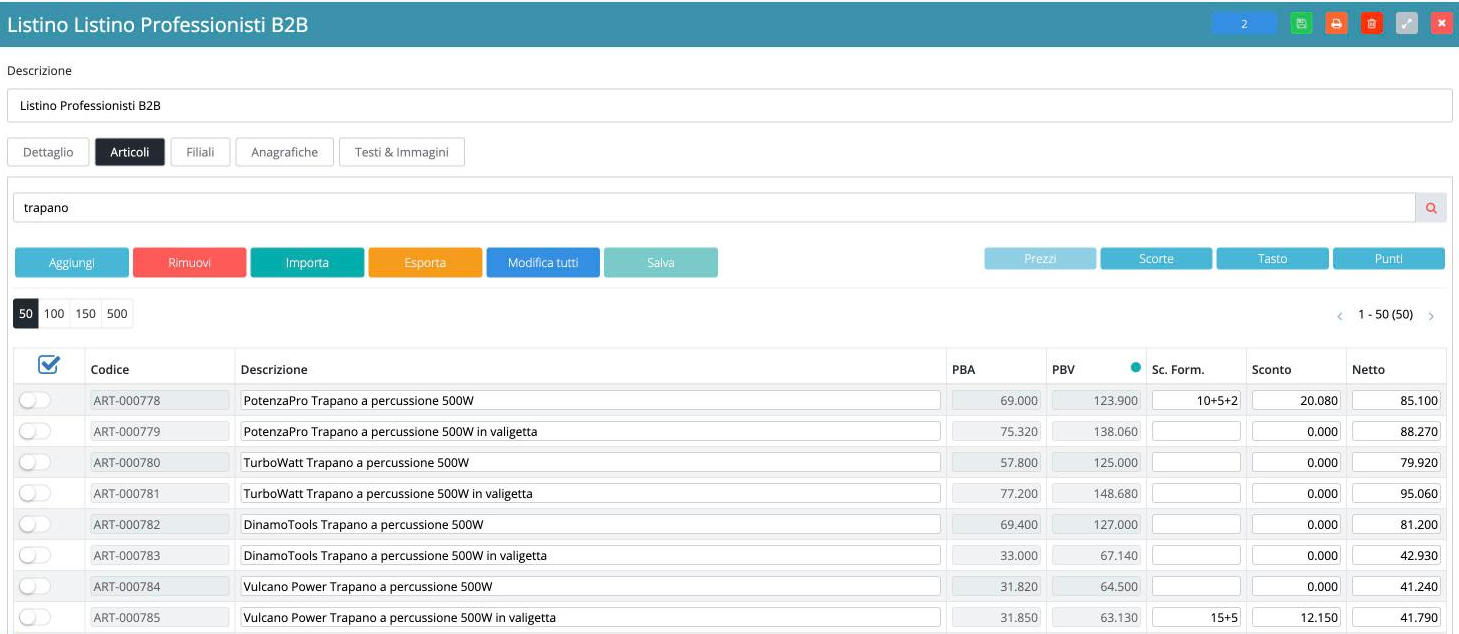Click the Netto field showing 88.270
The image size is (1459, 634).
pos(1396,432)
